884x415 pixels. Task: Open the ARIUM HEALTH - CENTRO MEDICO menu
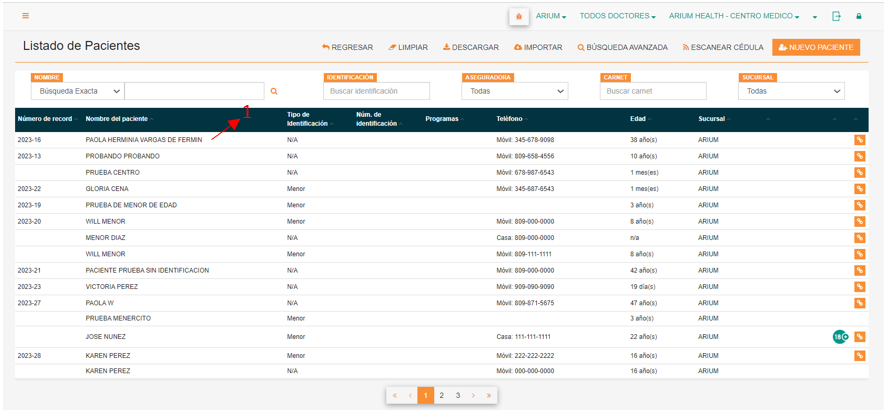(734, 16)
